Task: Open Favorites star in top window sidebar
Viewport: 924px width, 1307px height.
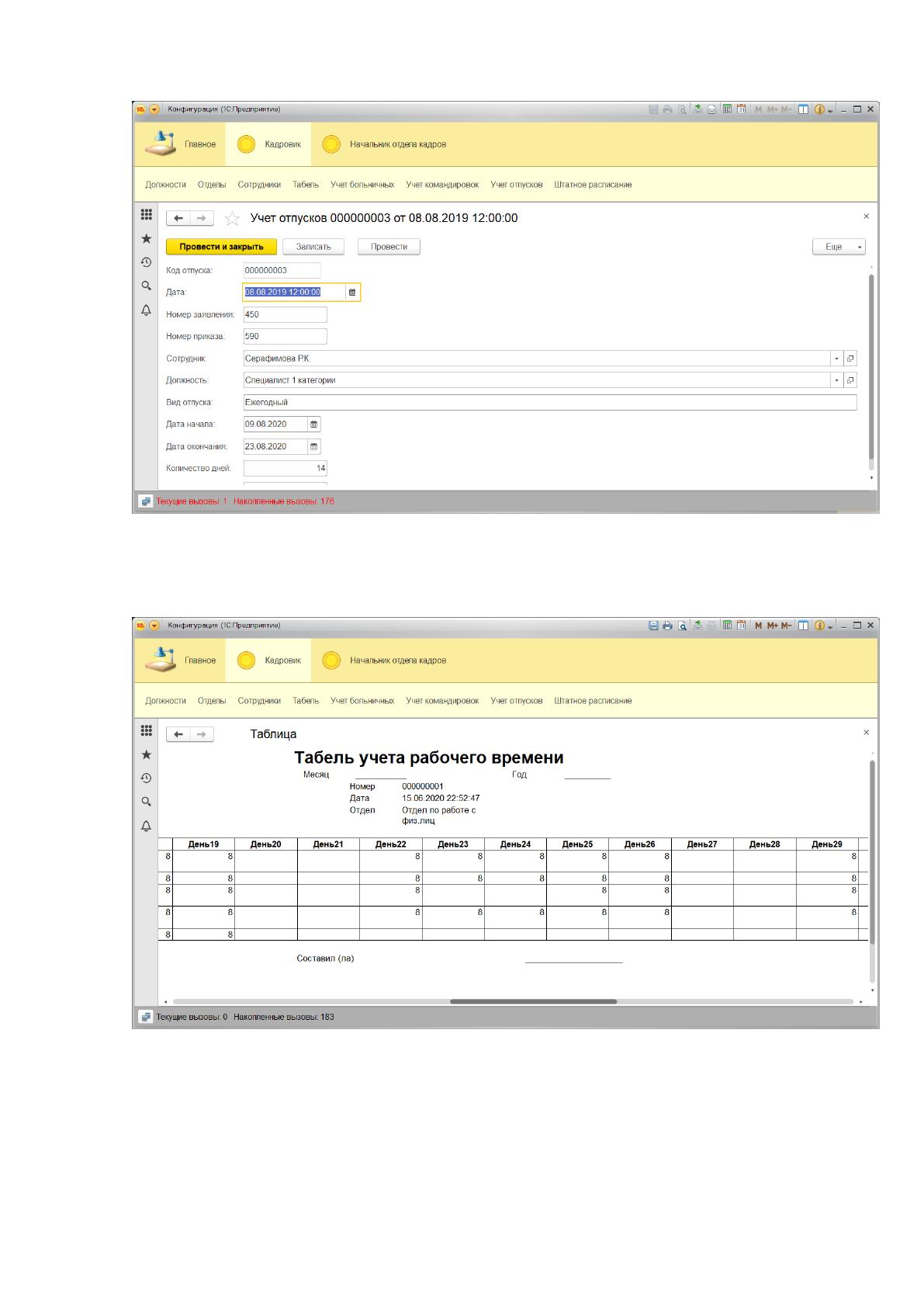Action: [x=146, y=238]
